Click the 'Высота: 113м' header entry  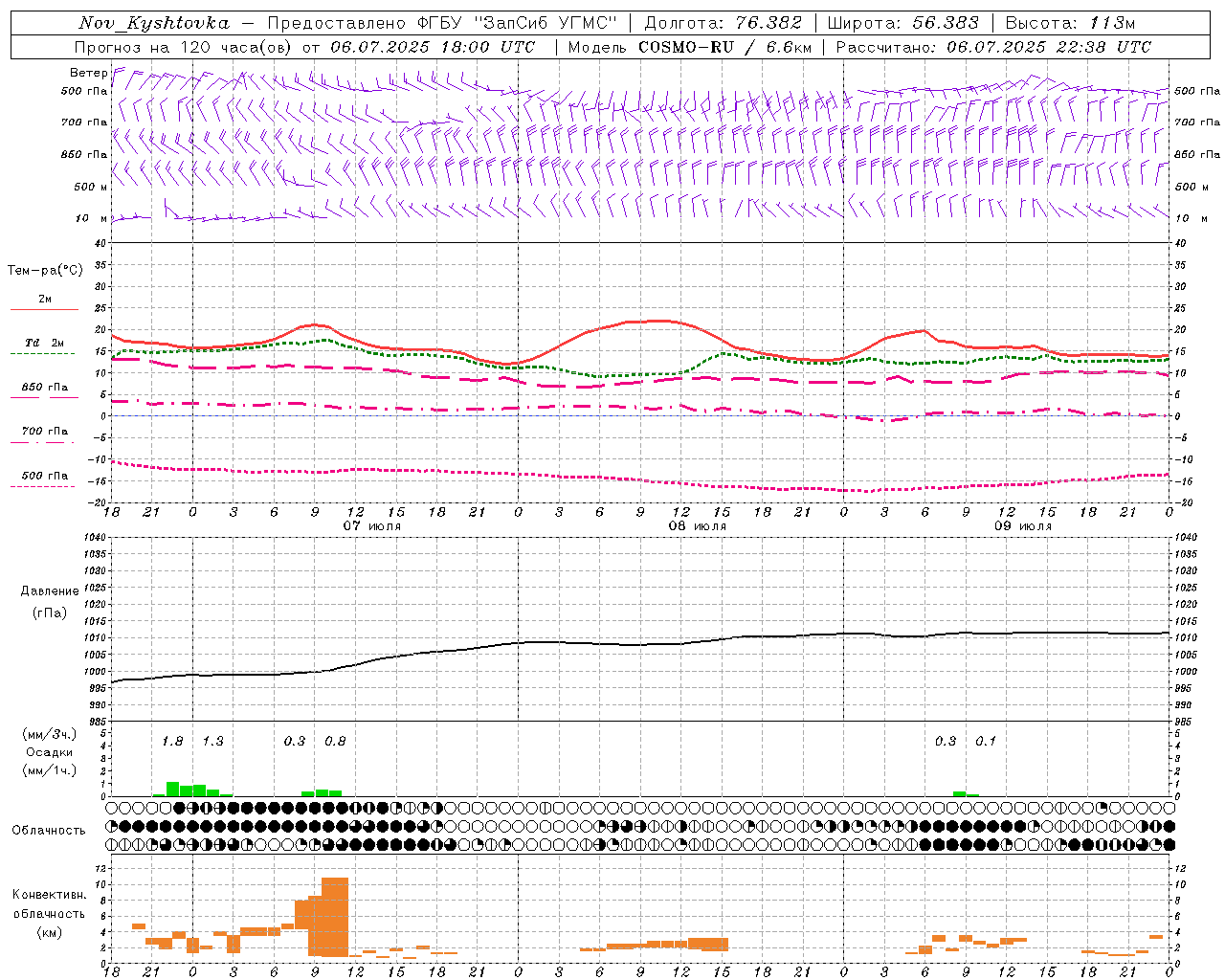(1069, 23)
